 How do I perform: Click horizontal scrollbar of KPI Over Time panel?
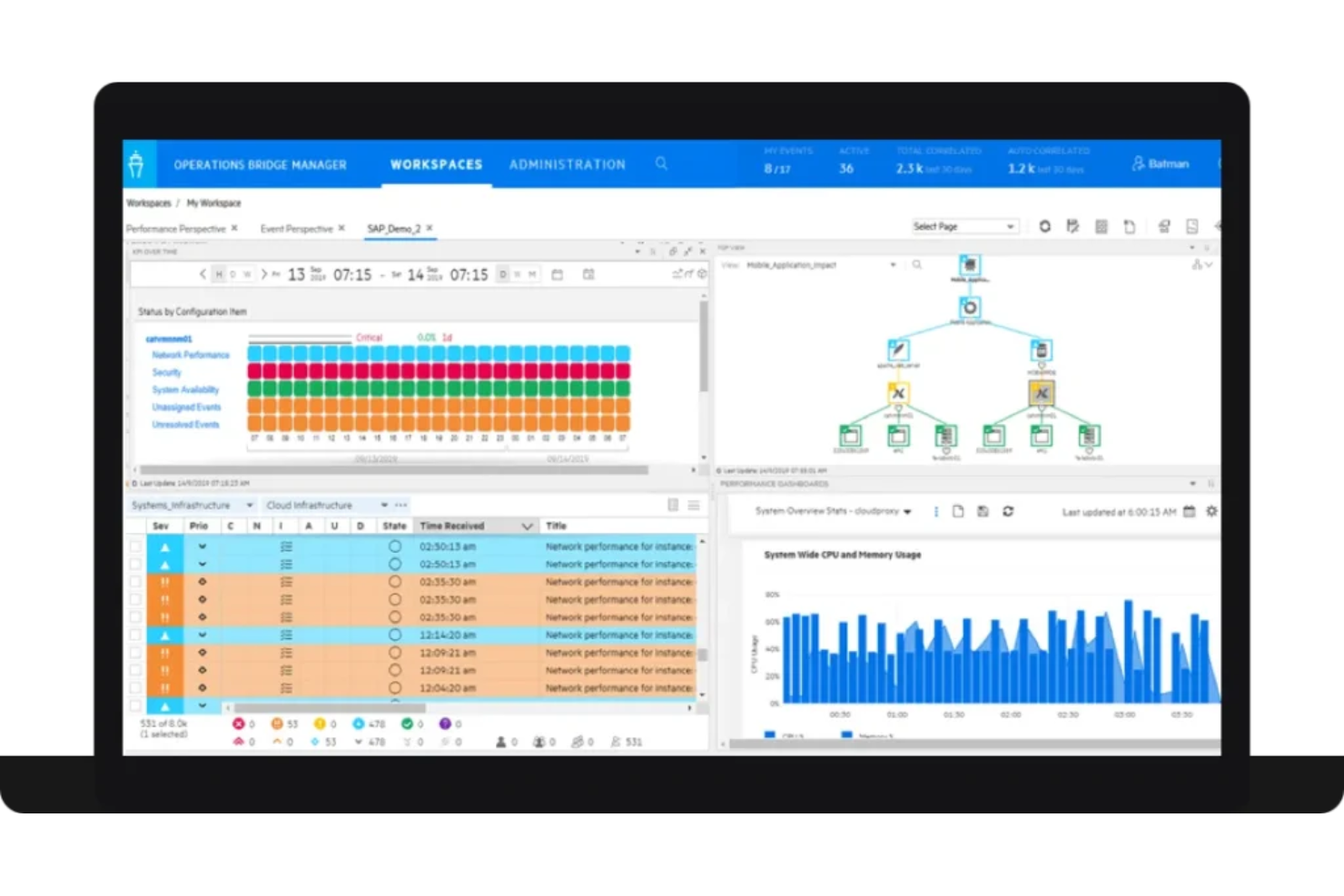click(393, 470)
